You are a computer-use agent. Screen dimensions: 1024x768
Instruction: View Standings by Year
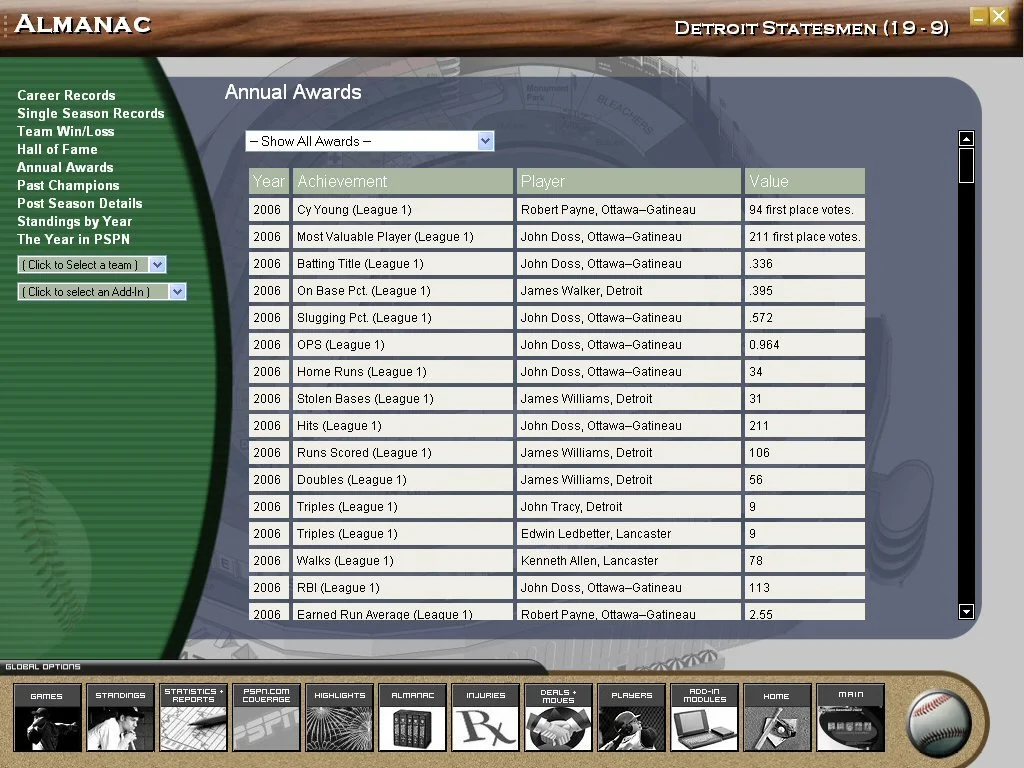pos(74,222)
